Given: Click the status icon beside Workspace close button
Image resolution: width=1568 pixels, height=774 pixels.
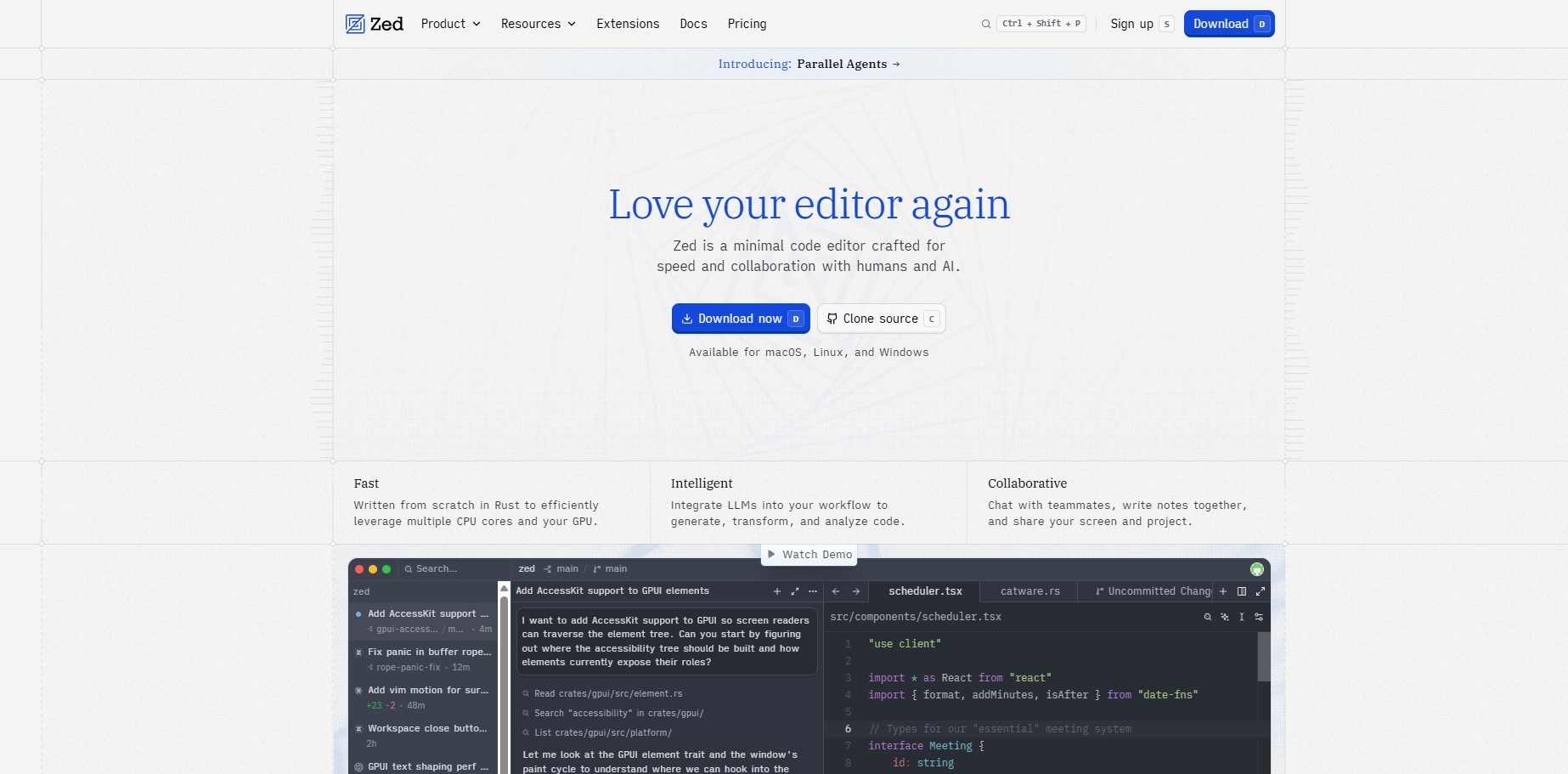Looking at the screenshot, I should [x=358, y=729].
